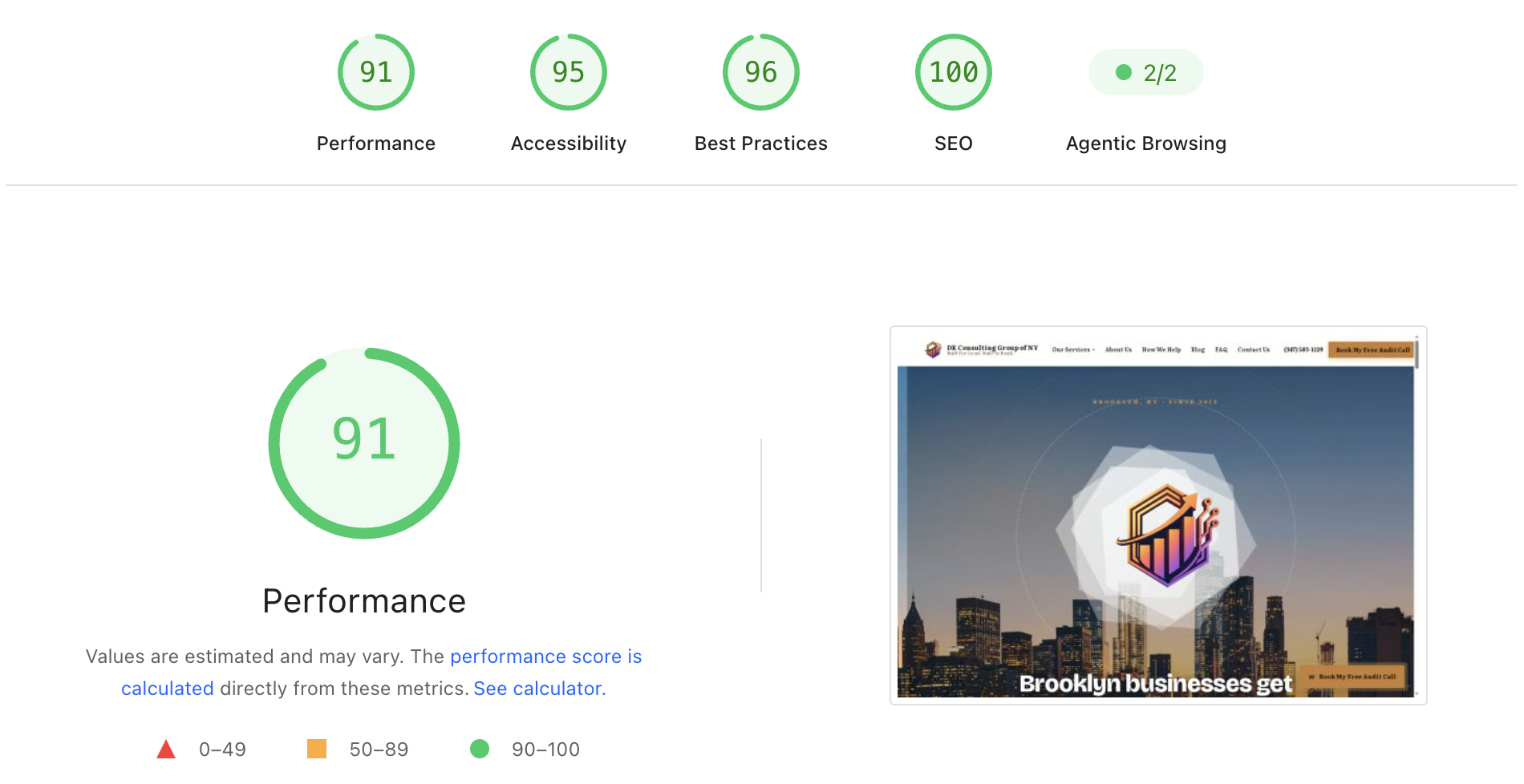Open the Agentic Browsing category label
Screen dimensions: 1524x784
pyautogui.click(x=1146, y=143)
